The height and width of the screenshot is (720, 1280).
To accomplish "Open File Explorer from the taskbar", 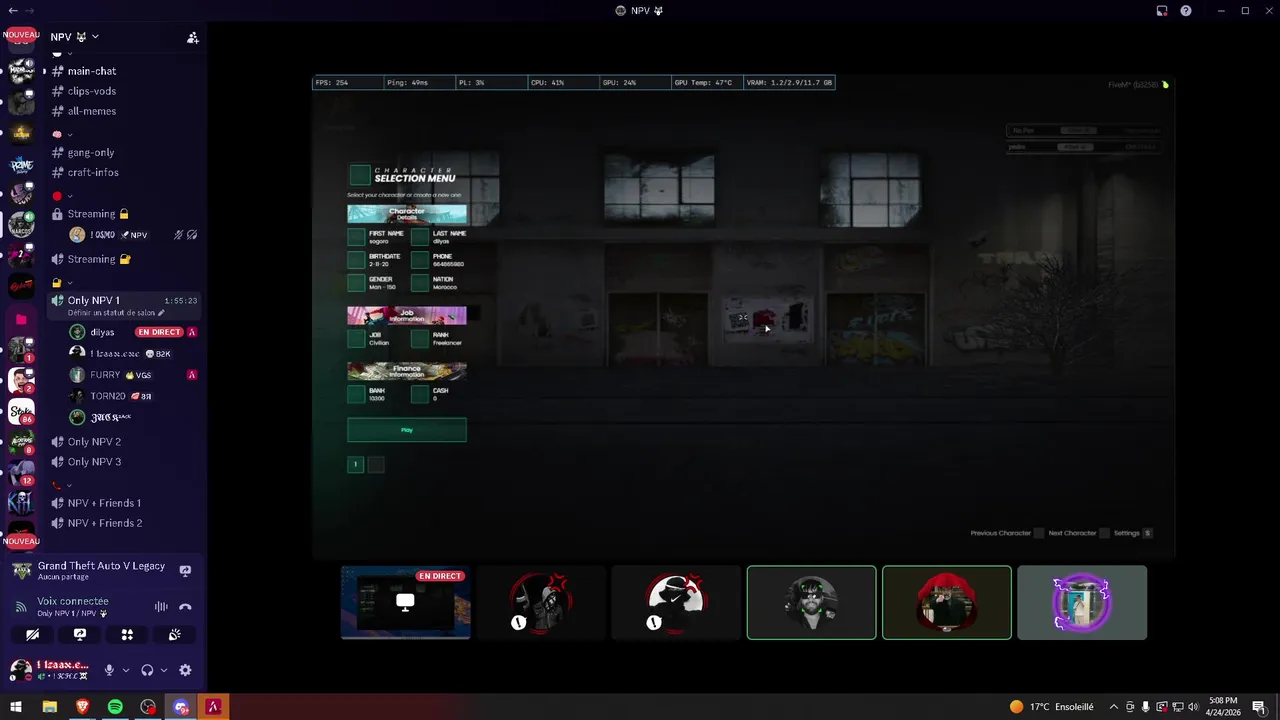I will click(x=49, y=707).
